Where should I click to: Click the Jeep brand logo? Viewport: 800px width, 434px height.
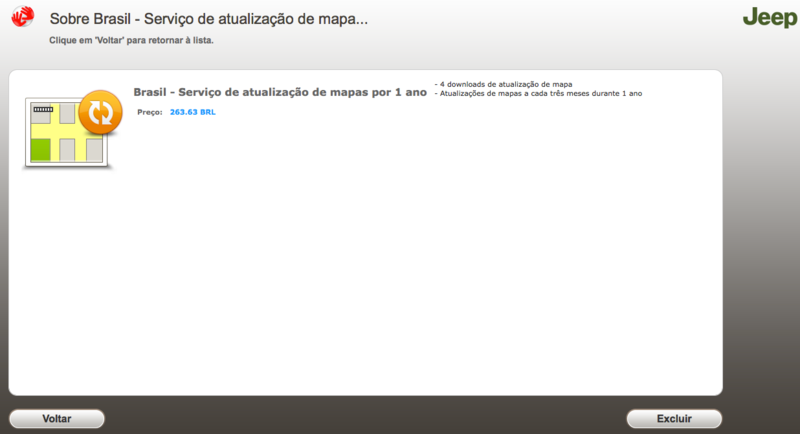(770, 17)
